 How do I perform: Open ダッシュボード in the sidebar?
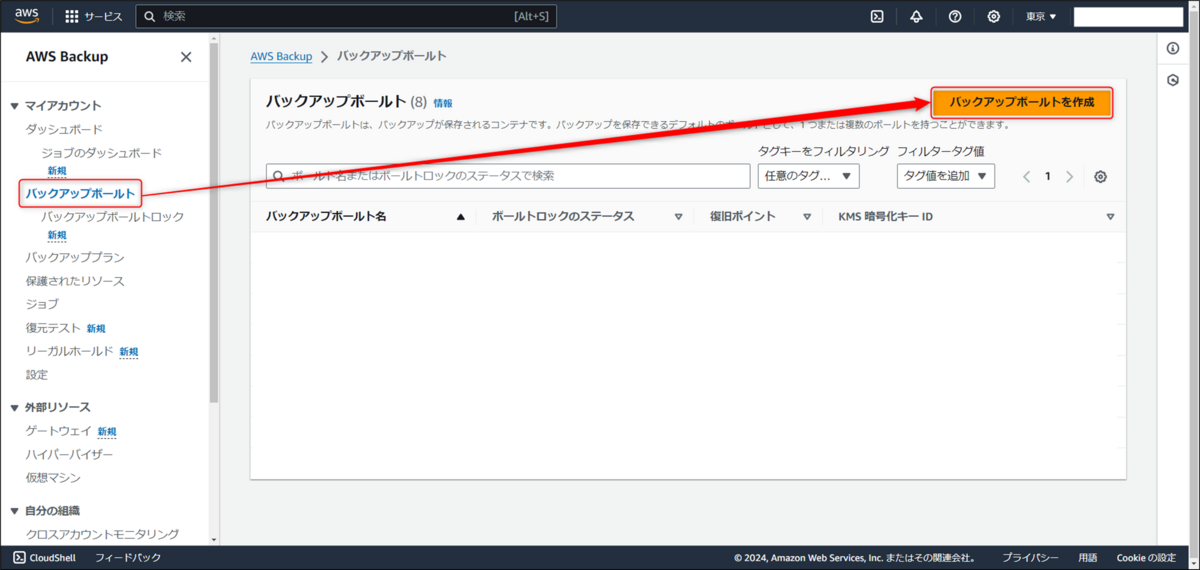click(x=64, y=130)
